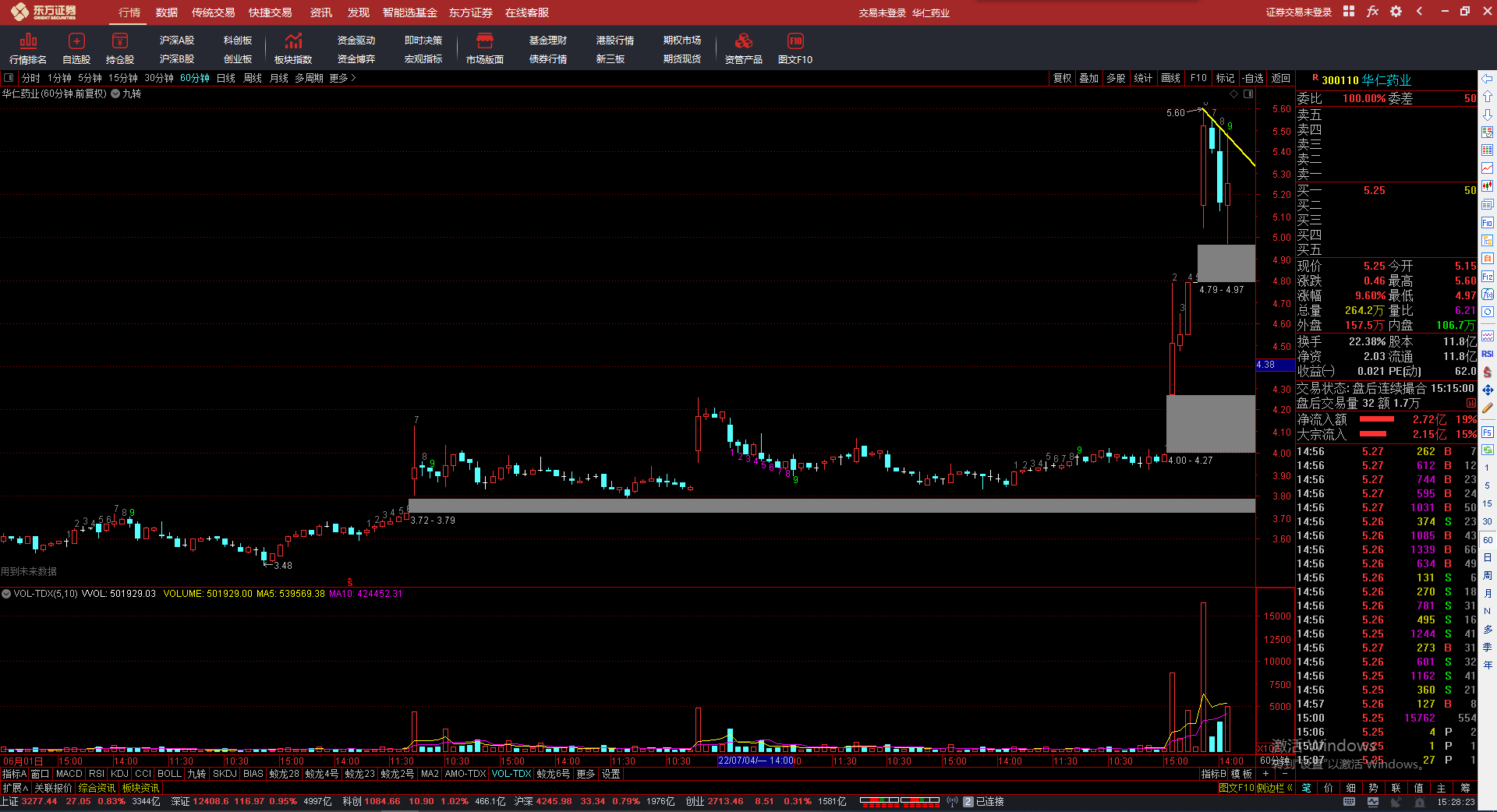Open the 板块指数 sector index icon
The image size is (1497, 812).
pyautogui.click(x=293, y=48)
